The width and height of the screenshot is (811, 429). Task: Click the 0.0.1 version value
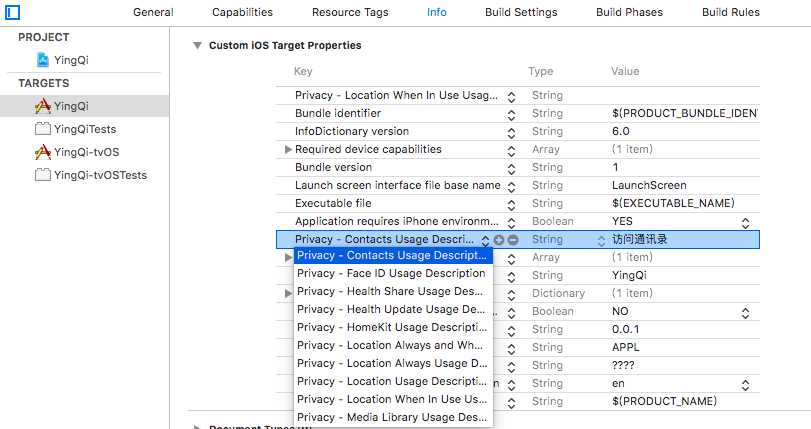pos(625,329)
